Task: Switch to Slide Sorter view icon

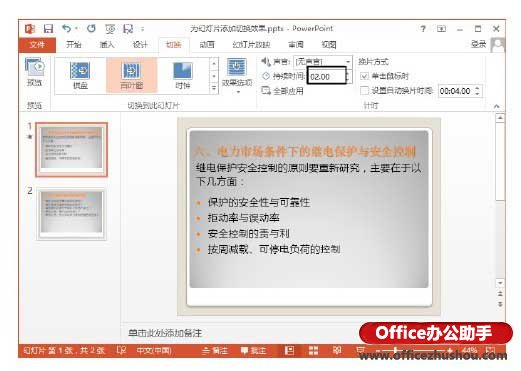Action: [x=313, y=350]
